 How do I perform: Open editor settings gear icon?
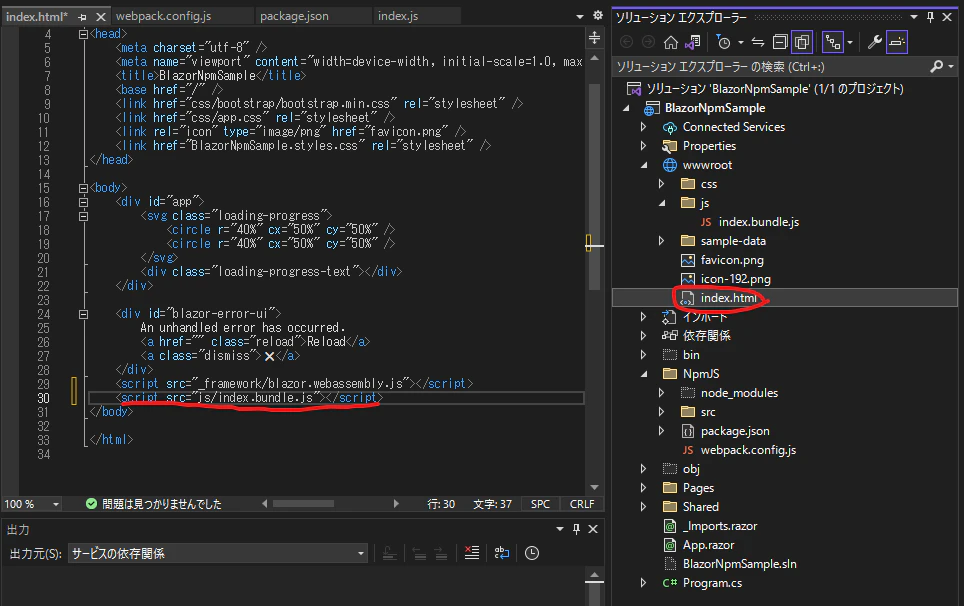point(598,15)
